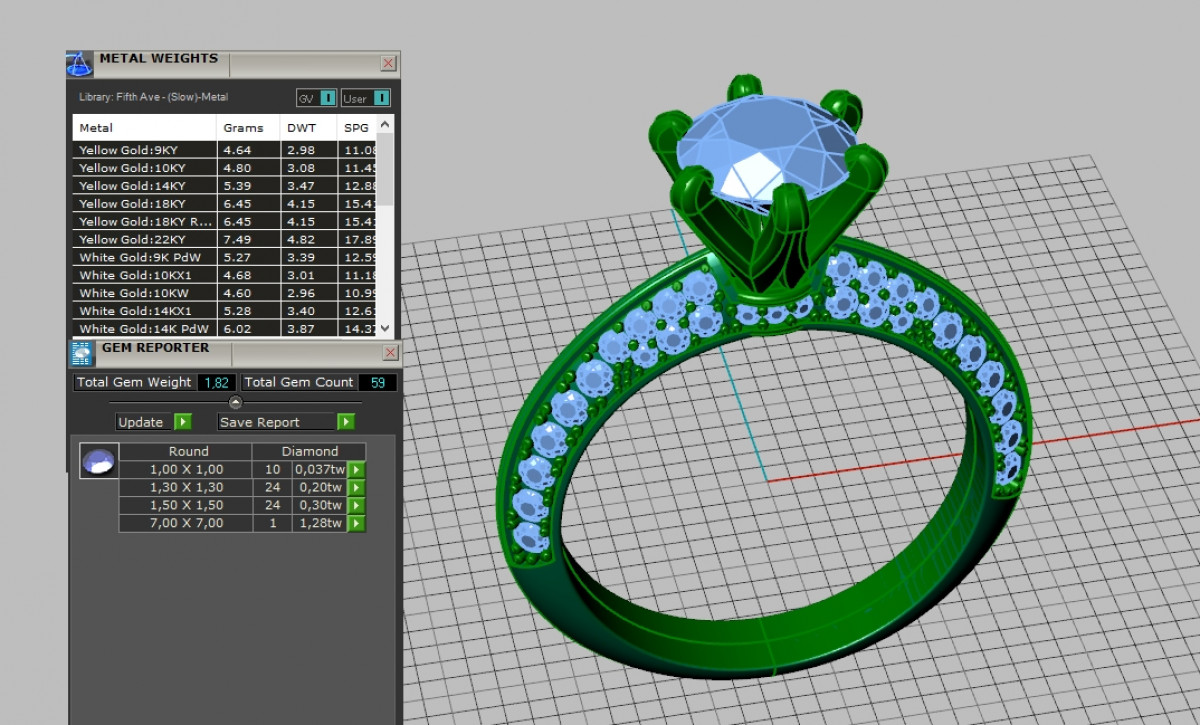
Task: Toggle the User switch in Metal Weights
Action: (x=381, y=98)
